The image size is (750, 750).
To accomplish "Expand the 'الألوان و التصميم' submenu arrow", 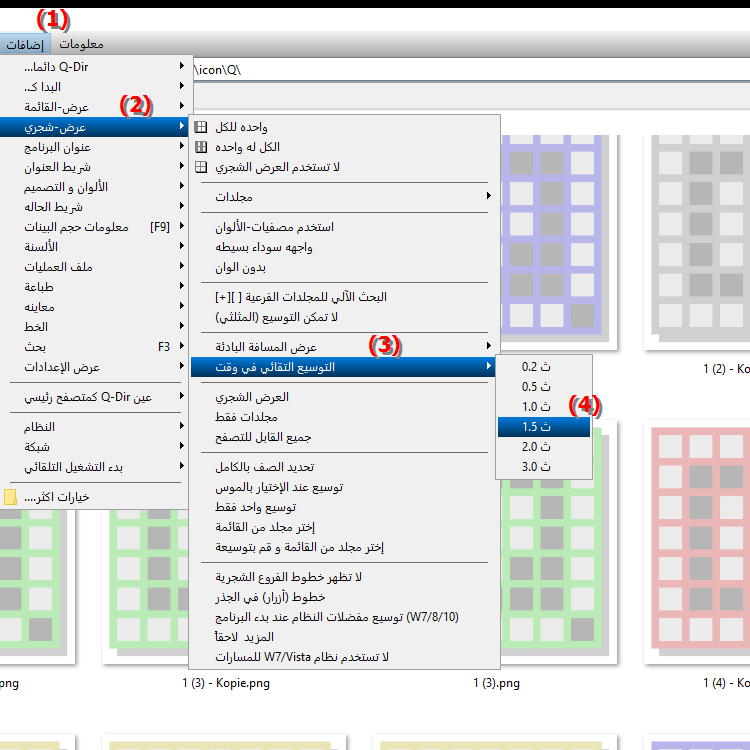I will 182,186.
